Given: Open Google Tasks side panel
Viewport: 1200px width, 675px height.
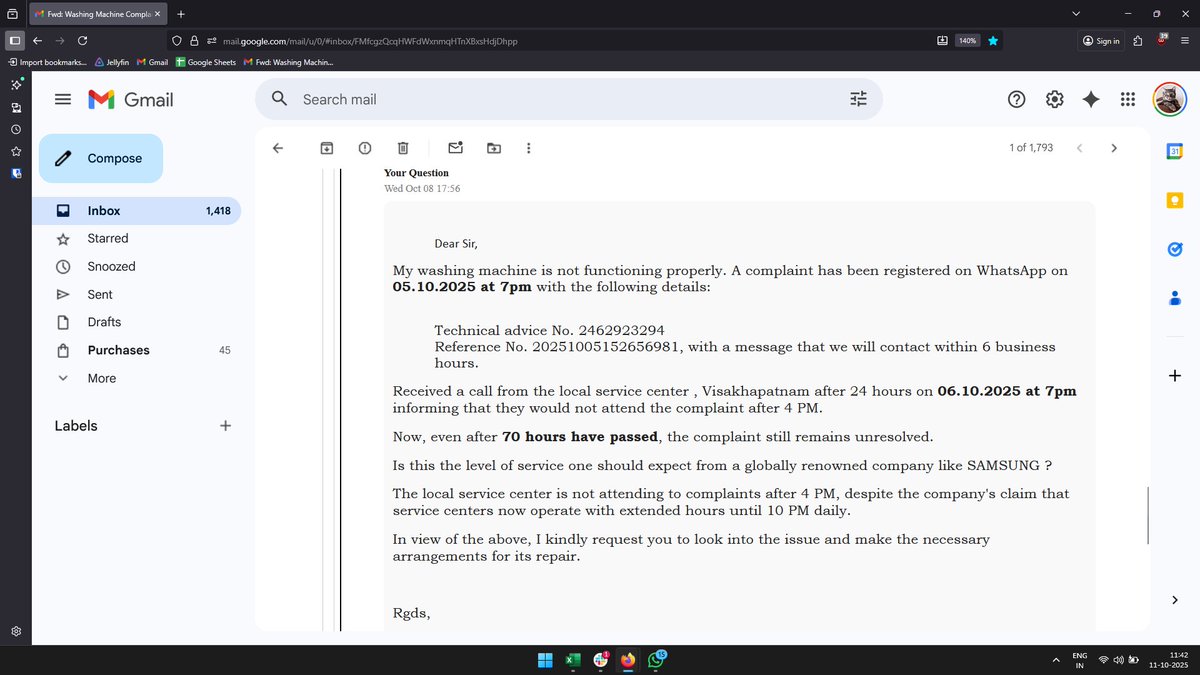Looking at the screenshot, I should (1175, 249).
